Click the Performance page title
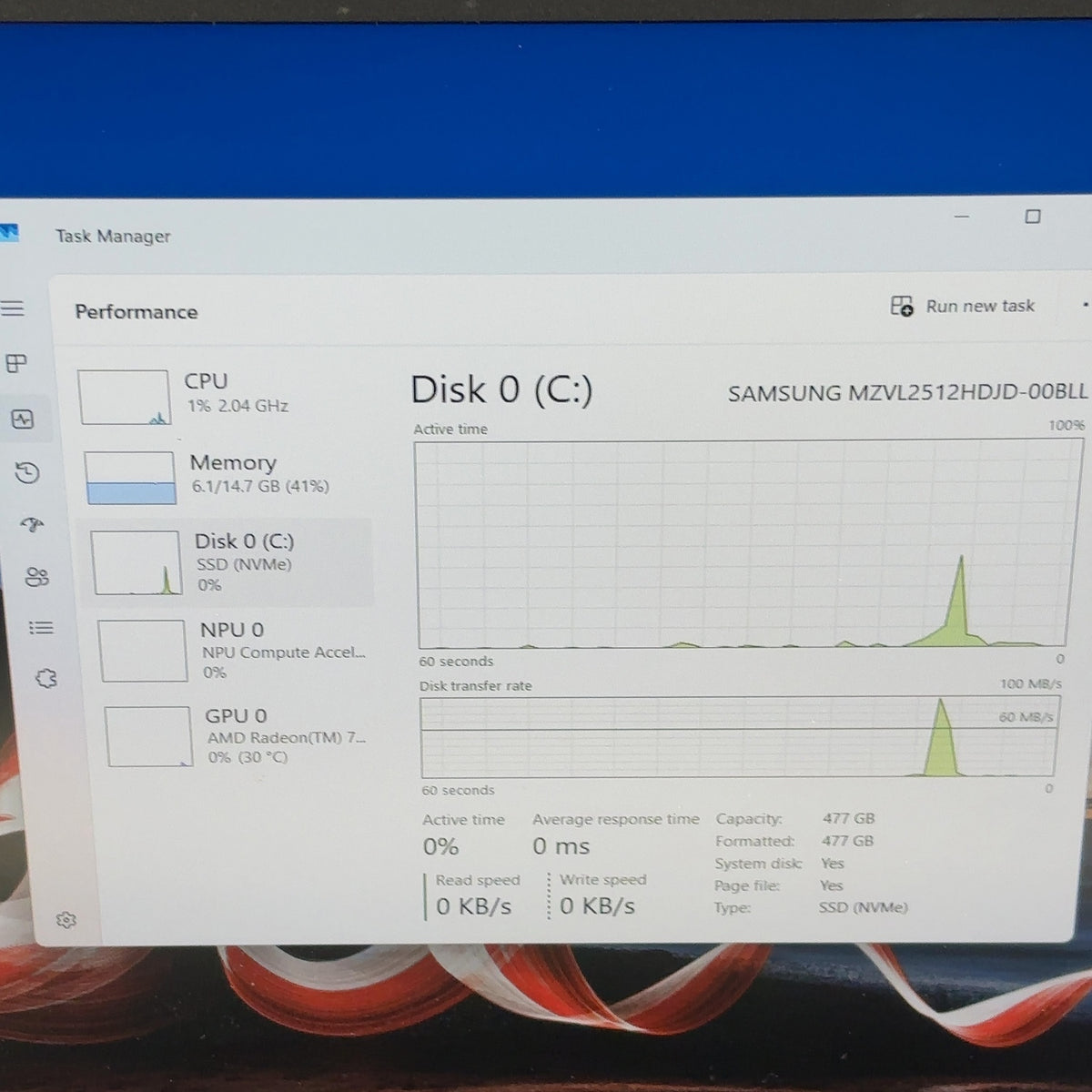Screen dimensions: 1092x1092 136,312
